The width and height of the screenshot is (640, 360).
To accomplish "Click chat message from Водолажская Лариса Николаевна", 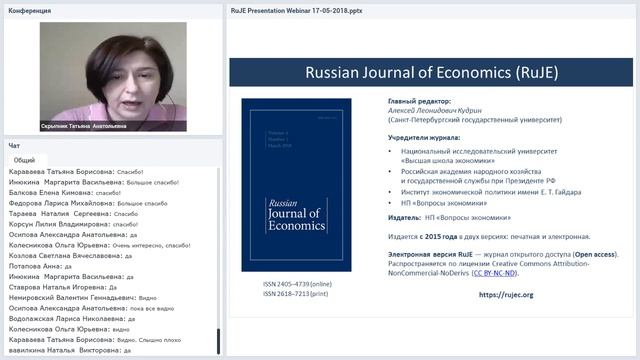I will click(72, 319).
